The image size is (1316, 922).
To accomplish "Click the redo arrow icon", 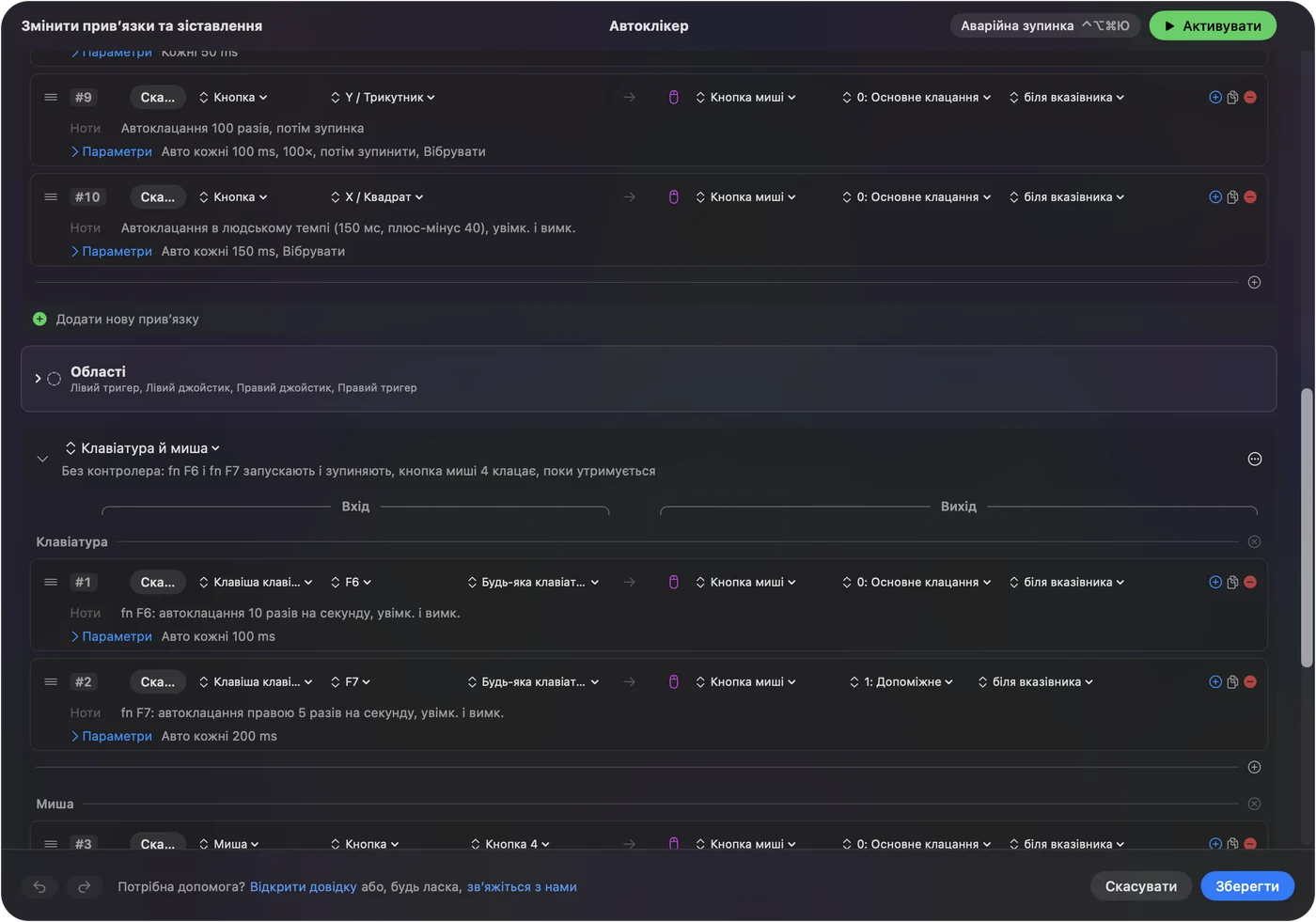I will (84, 886).
